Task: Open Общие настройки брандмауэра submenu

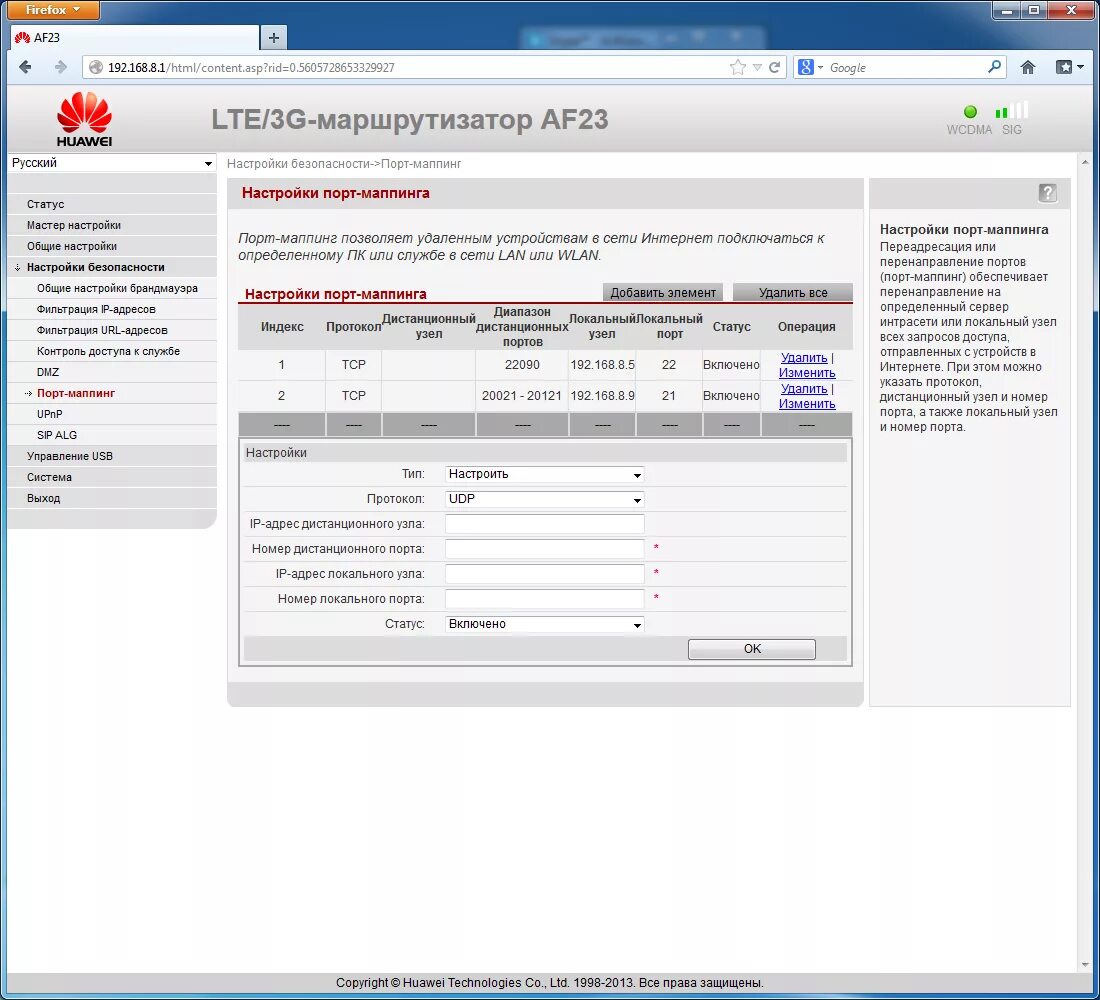Action: pyautogui.click(x=117, y=288)
